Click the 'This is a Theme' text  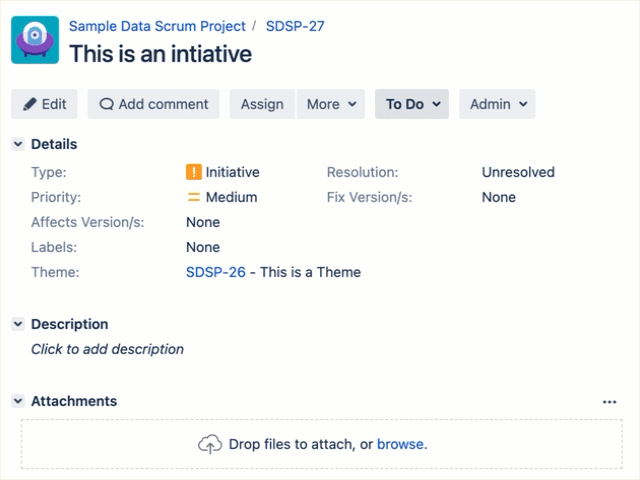(x=311, y=272)
